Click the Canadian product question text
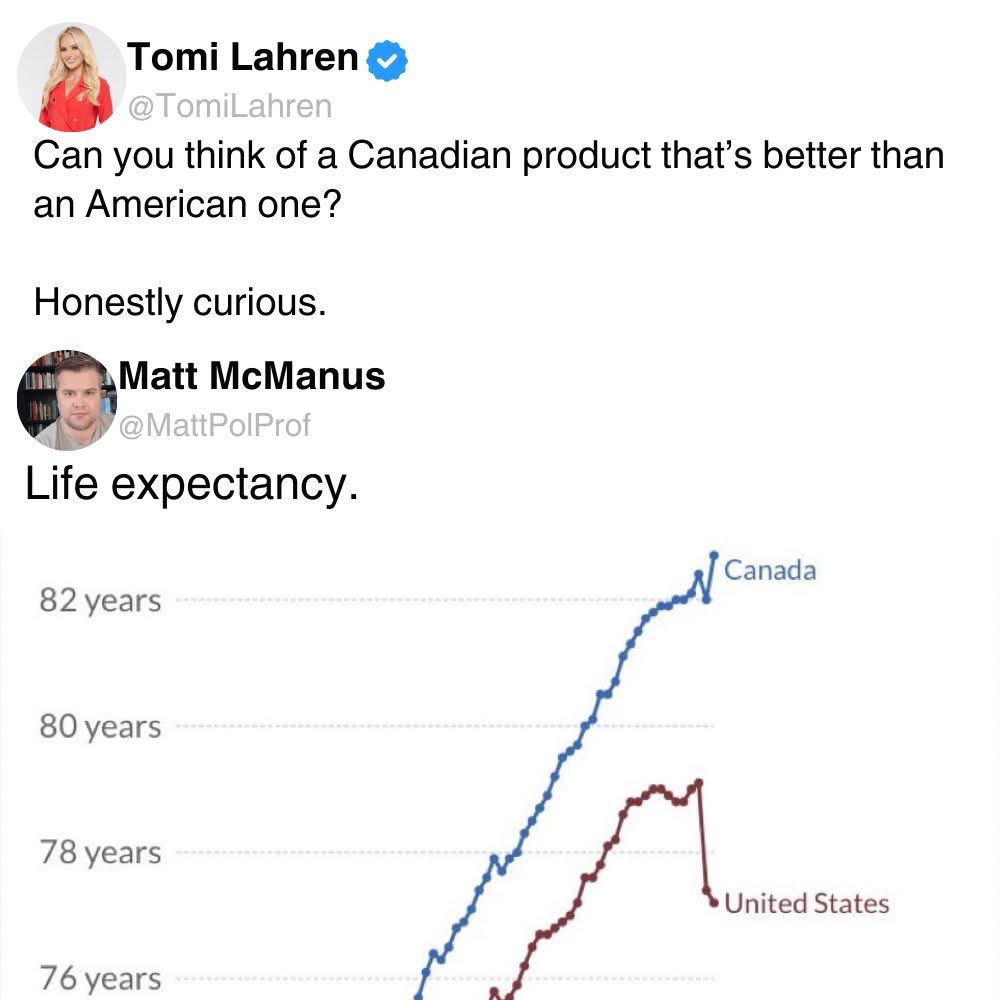 489,180
